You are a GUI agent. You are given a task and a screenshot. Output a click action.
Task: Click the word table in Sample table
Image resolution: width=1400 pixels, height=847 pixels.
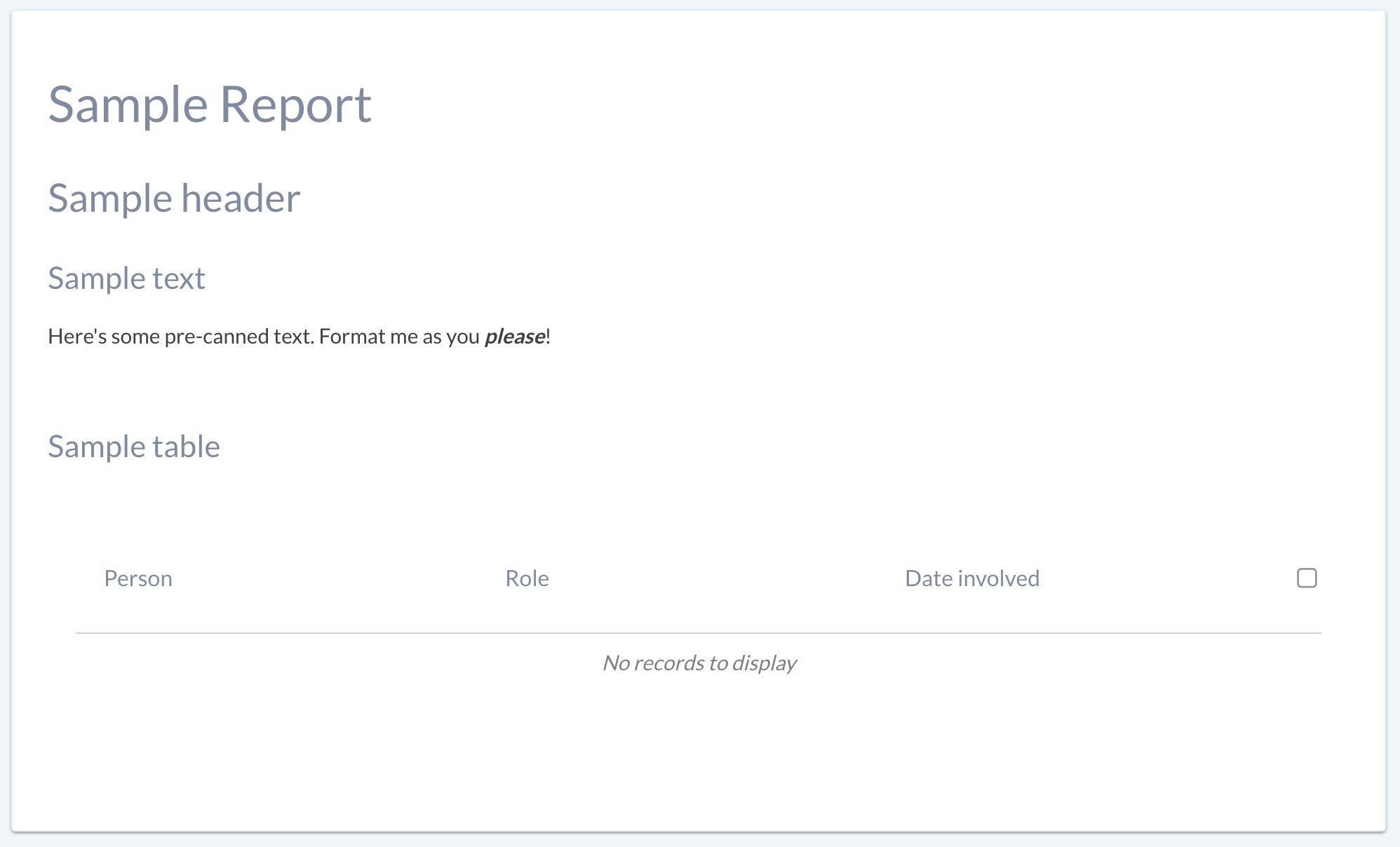click(x=187, y=447)
